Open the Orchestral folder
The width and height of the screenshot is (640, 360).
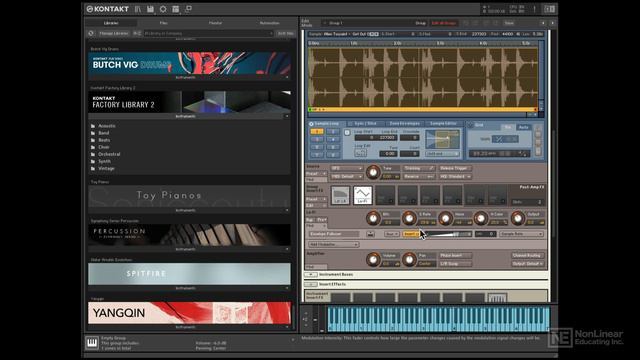tap(109, 154)
